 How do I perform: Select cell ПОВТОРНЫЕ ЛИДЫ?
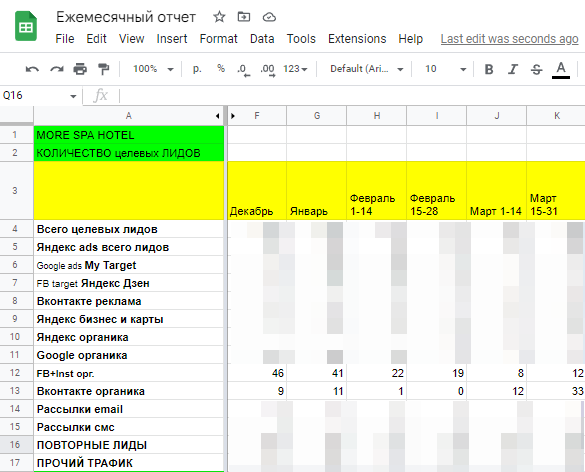[129, 445]
